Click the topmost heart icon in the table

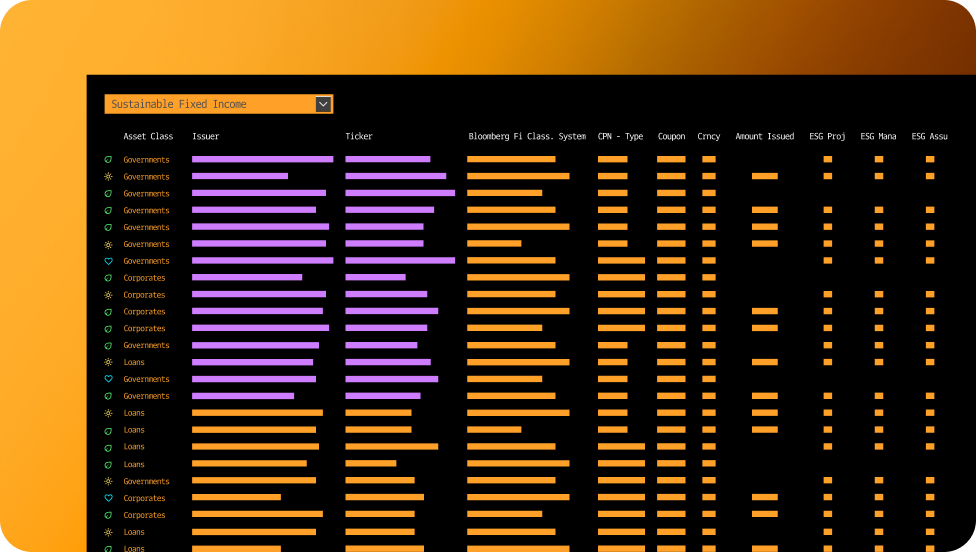click(108, 261)
